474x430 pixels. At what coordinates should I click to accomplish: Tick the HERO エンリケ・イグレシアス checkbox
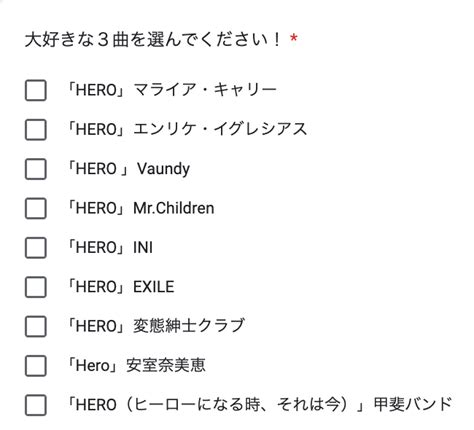pyautogui.click(x=36, y=130)
